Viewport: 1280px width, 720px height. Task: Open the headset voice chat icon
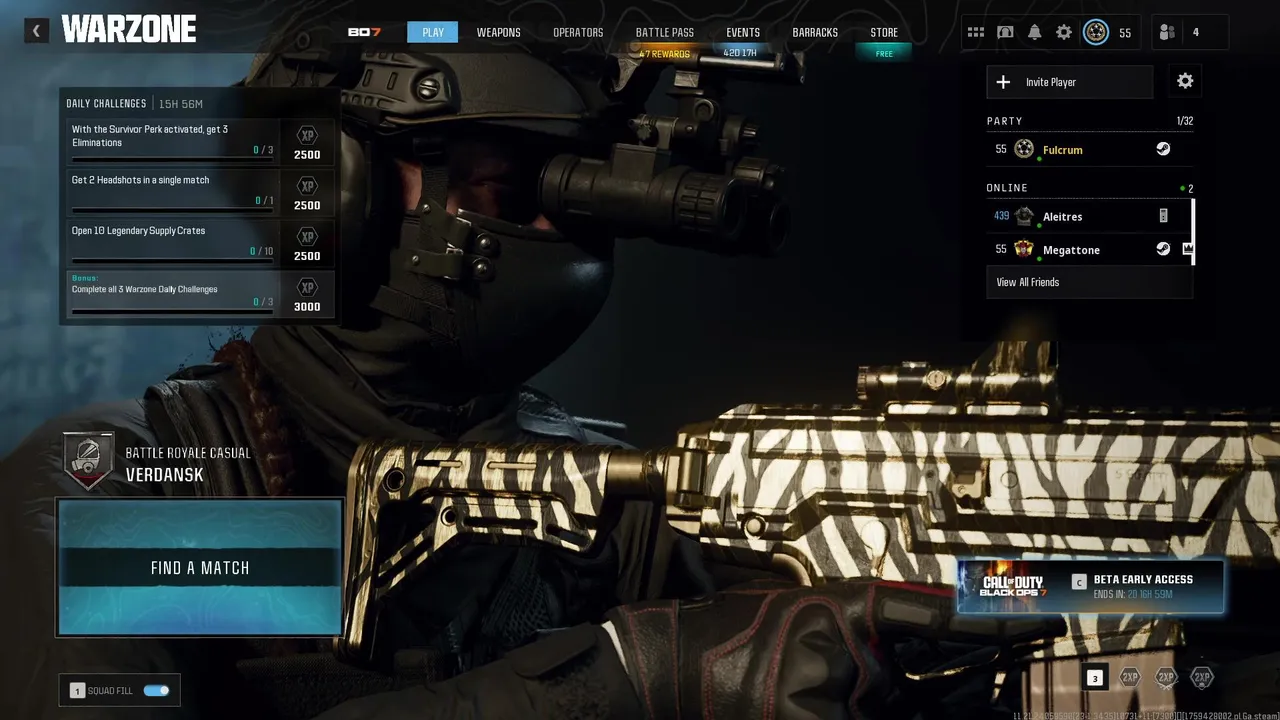click(1005, 32)
